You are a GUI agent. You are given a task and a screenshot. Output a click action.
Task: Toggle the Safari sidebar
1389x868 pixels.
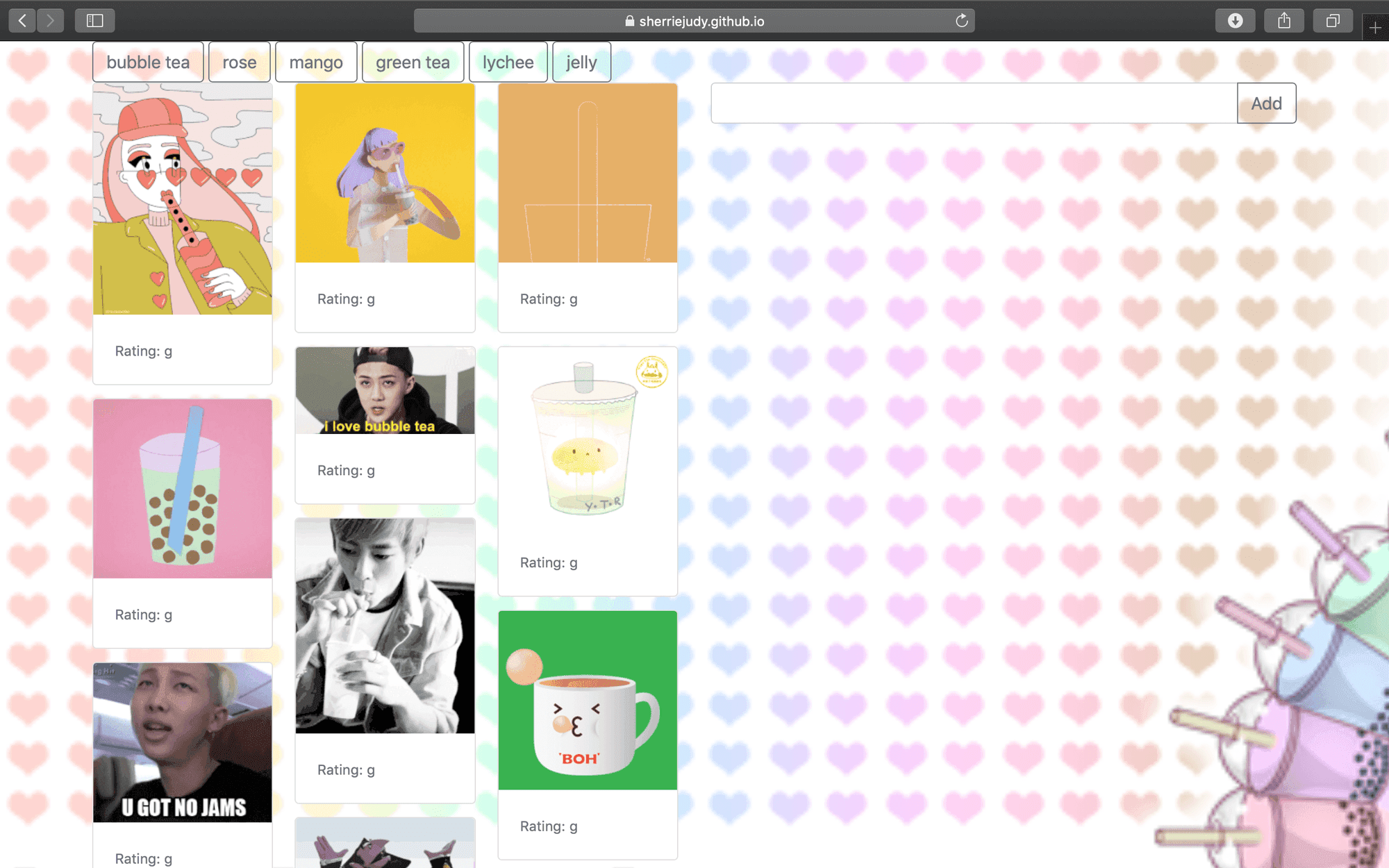(95, 21)
